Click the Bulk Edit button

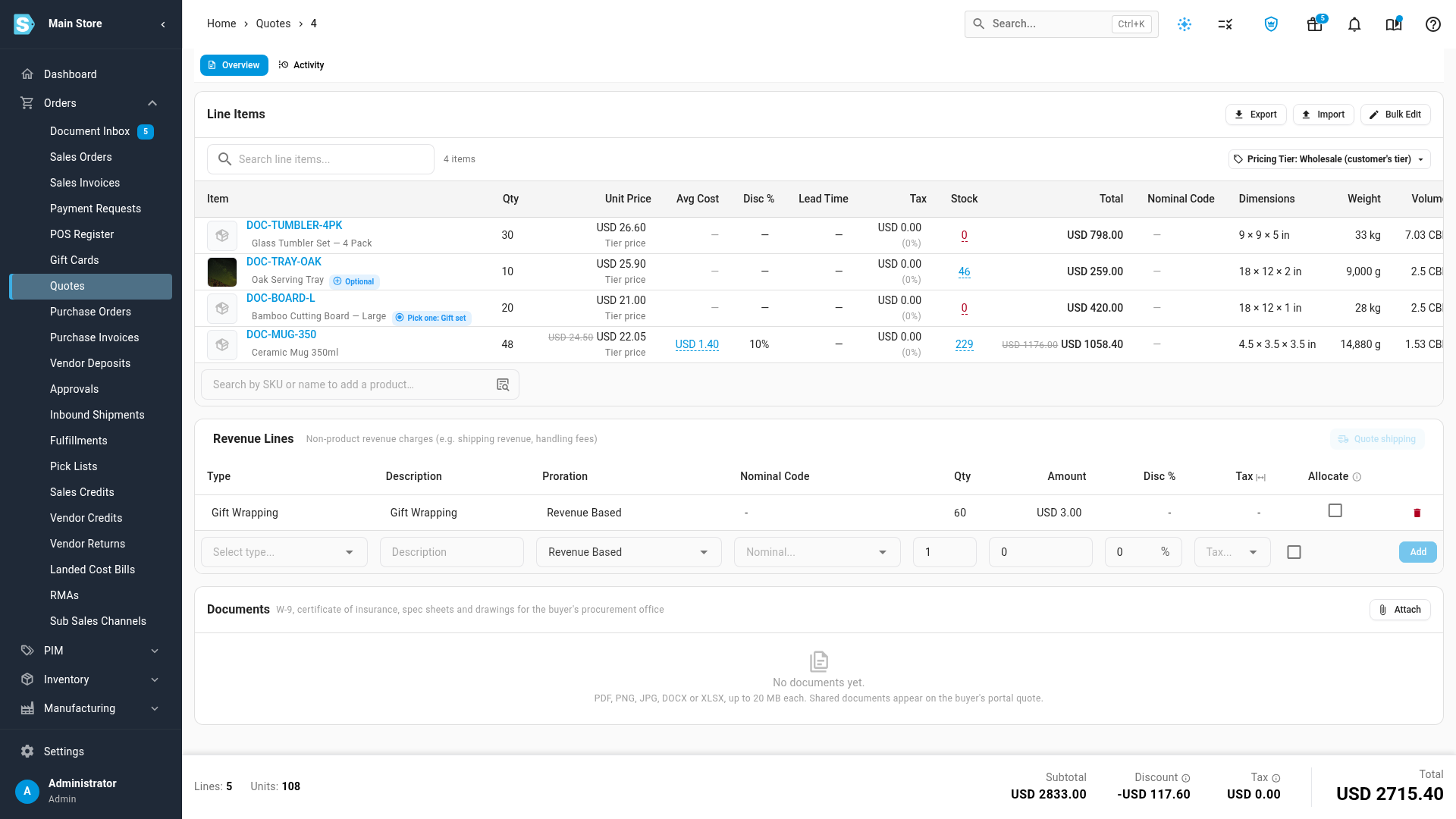(x=1395, y=115)
